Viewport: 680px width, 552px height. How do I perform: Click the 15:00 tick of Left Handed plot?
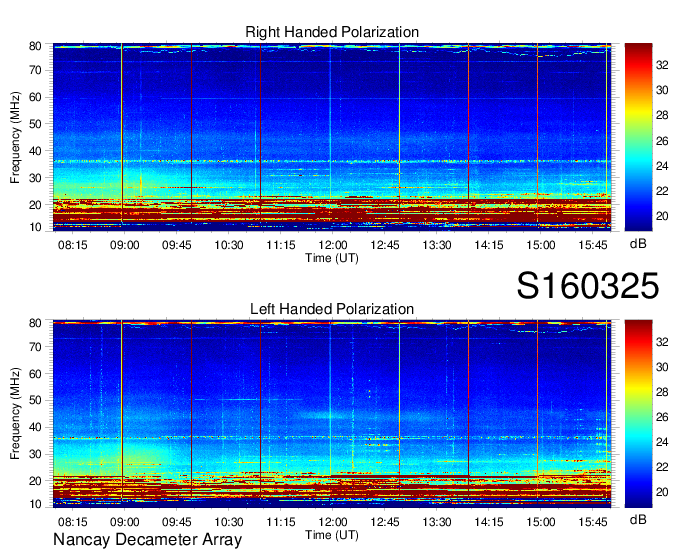pos(541,522)
